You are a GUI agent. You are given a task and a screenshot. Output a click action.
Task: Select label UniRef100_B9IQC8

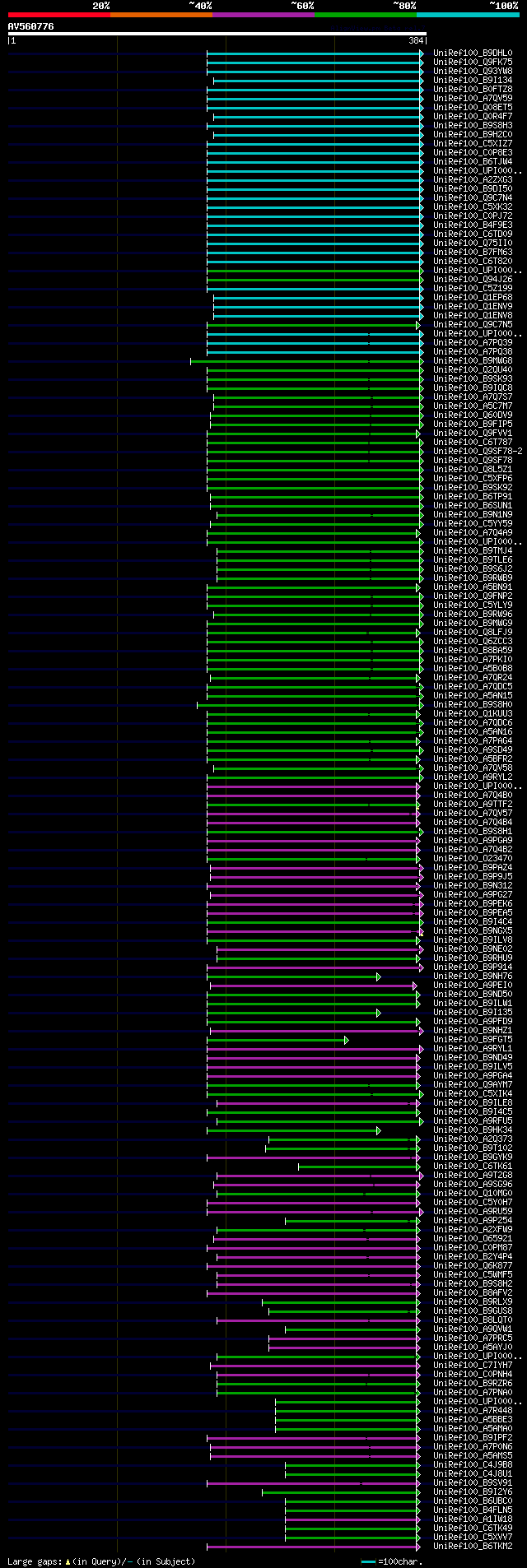473,388
